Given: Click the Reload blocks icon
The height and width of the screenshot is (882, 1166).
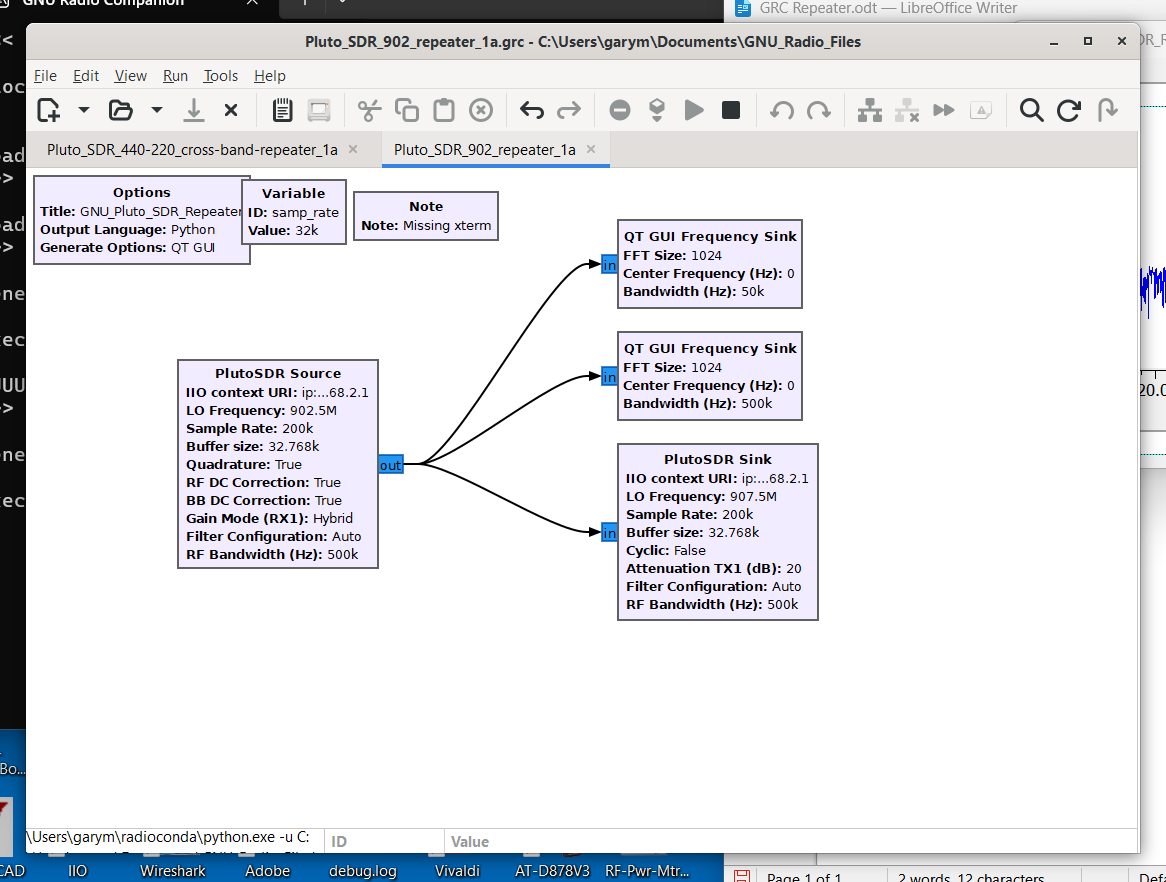Looking at the screenshot, I should tap(1069, 110).
